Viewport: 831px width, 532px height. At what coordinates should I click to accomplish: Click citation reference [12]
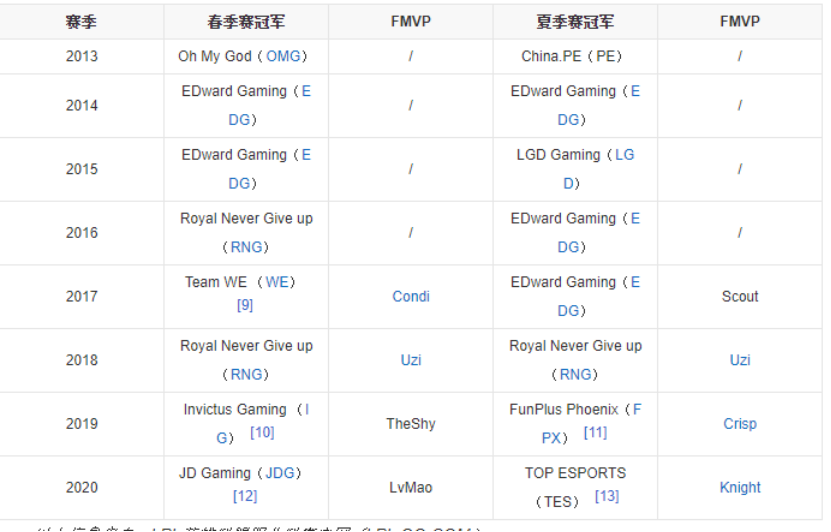pyautogui.click(x=245, y=495)
